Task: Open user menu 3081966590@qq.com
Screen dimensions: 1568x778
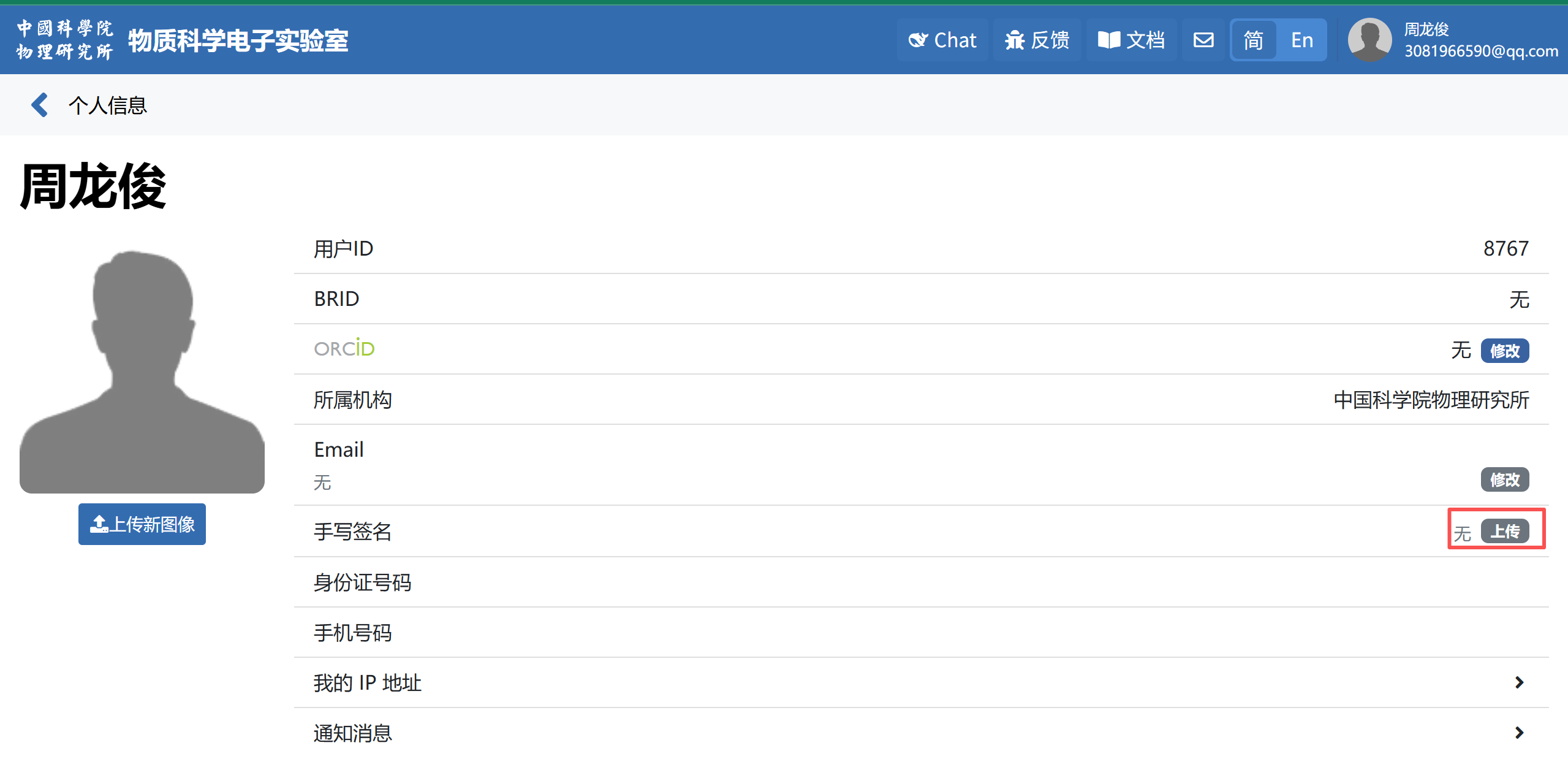Action: [1480, 51]
